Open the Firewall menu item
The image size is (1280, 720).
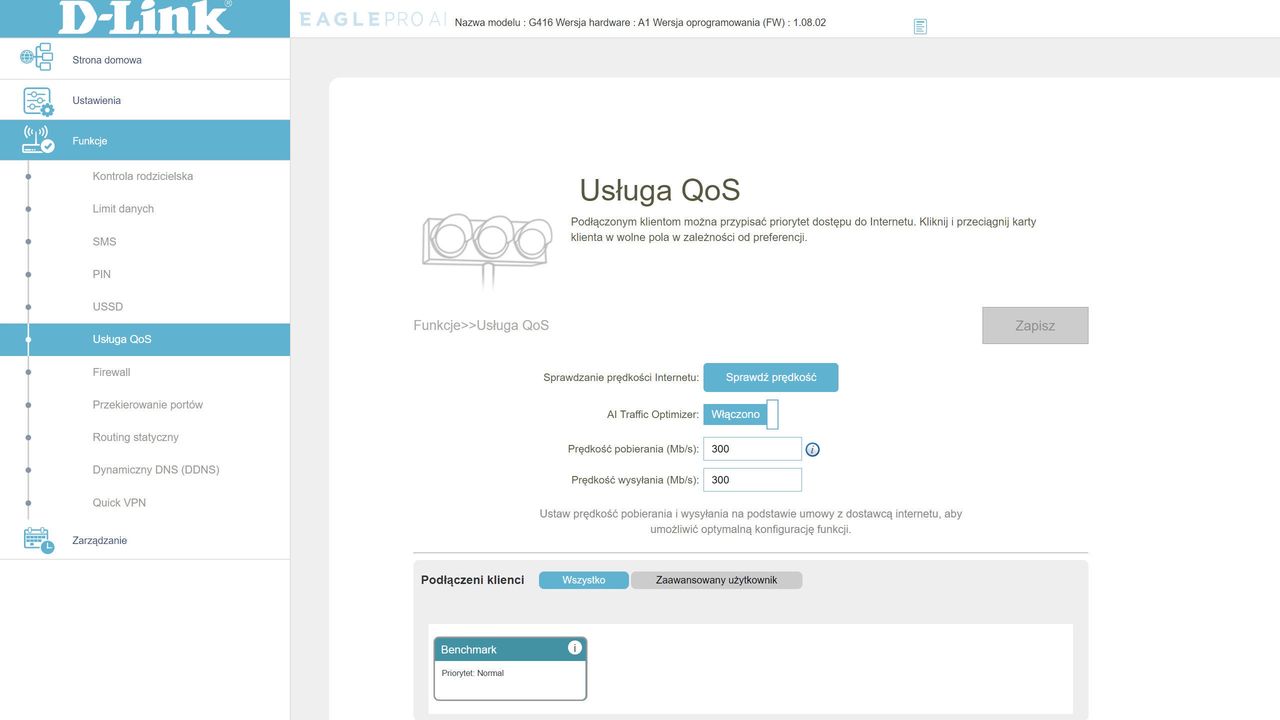[x=112, y=372]
